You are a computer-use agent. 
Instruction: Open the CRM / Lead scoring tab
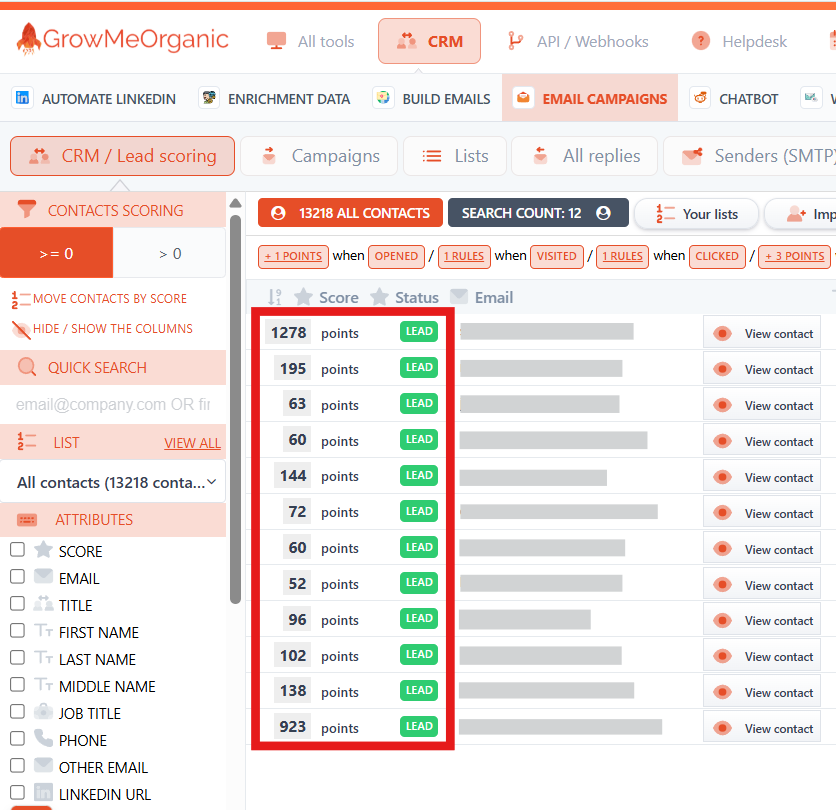pyautogui.click(x=122, y=156)
